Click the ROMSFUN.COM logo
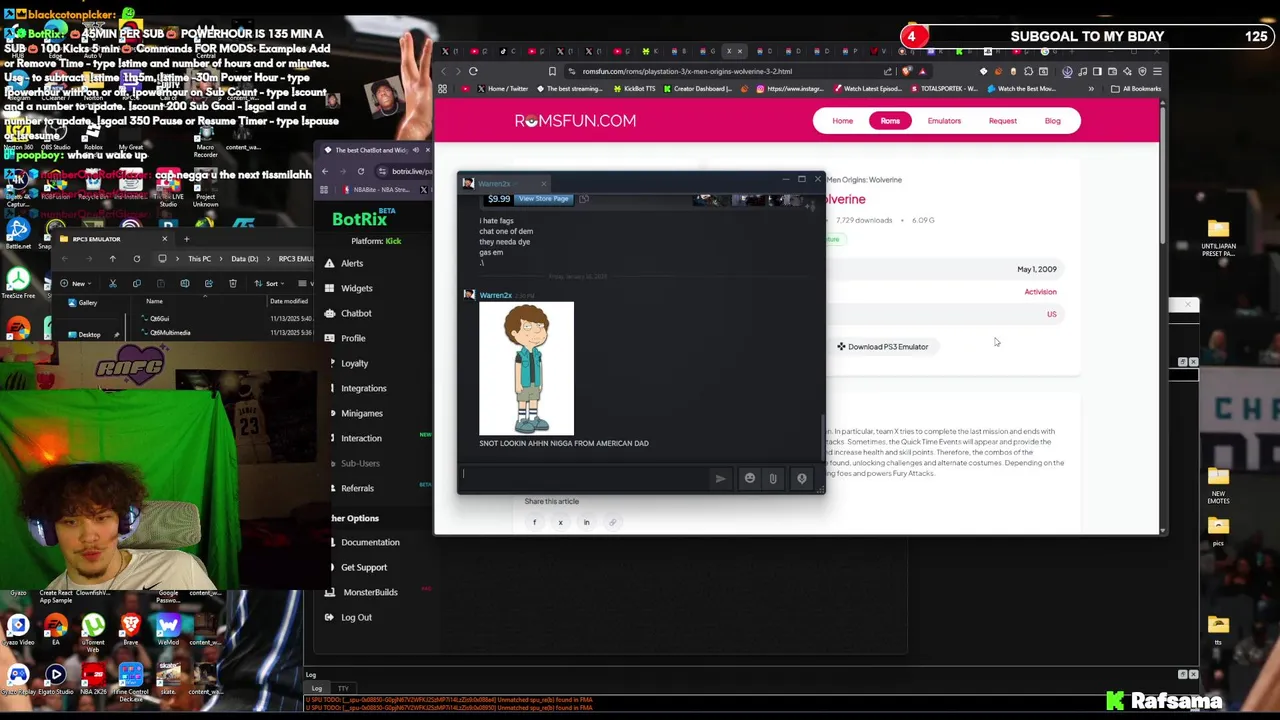 tap(575, 121)
